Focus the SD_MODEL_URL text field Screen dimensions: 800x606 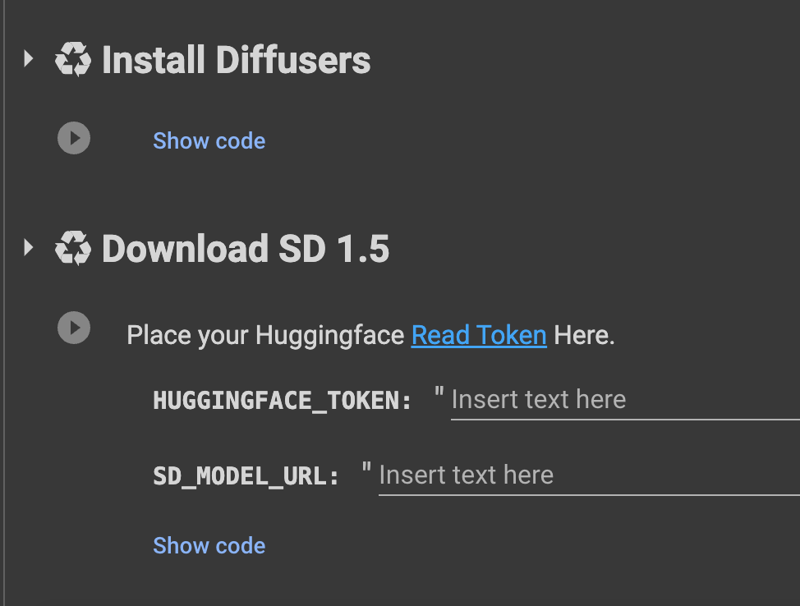tap(589, 476)
